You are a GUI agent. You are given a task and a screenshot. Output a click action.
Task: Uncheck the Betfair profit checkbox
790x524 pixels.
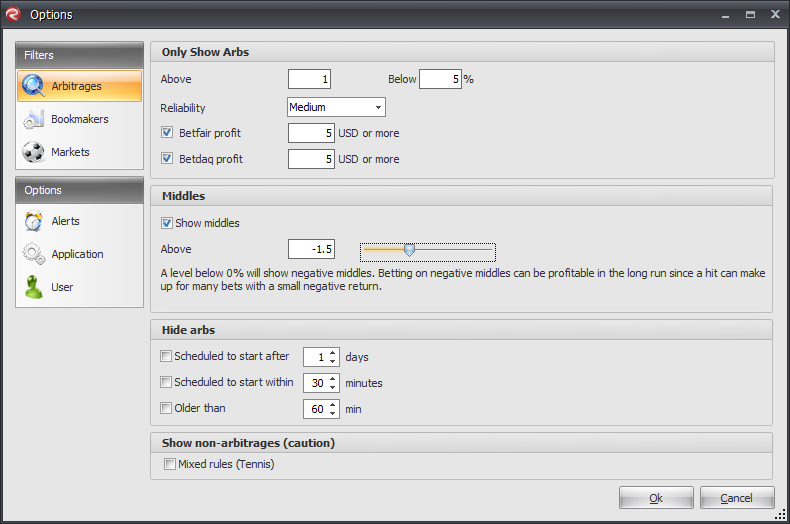(x=167, y=133)
